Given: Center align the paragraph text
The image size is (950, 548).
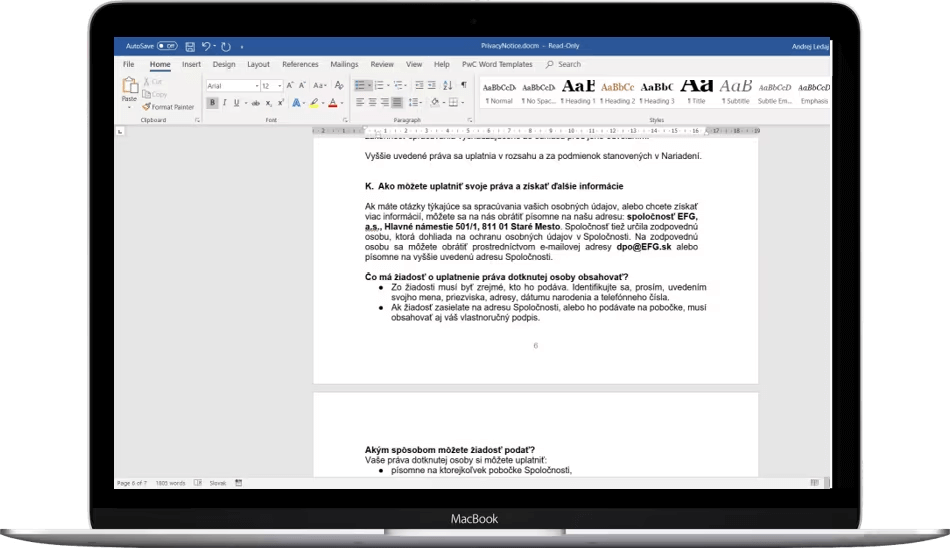Looking at the screenshot, I should pyautogui.click(x=372, y=102).
